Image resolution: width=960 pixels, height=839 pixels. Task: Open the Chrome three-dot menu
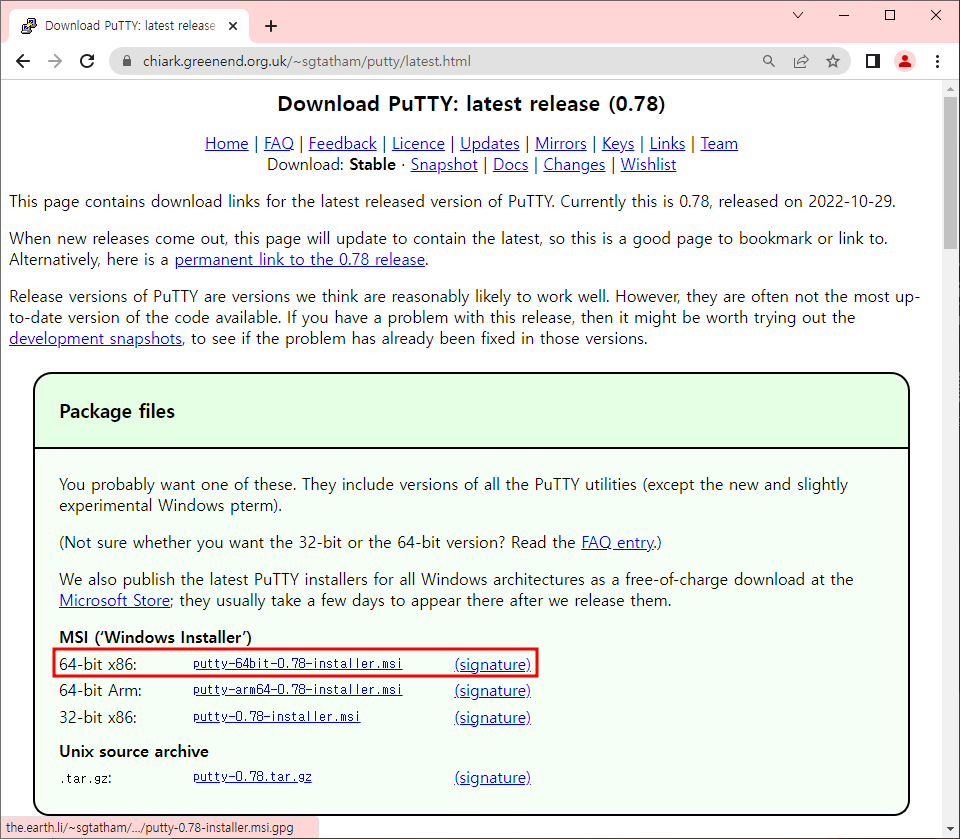tap(937, 61)
